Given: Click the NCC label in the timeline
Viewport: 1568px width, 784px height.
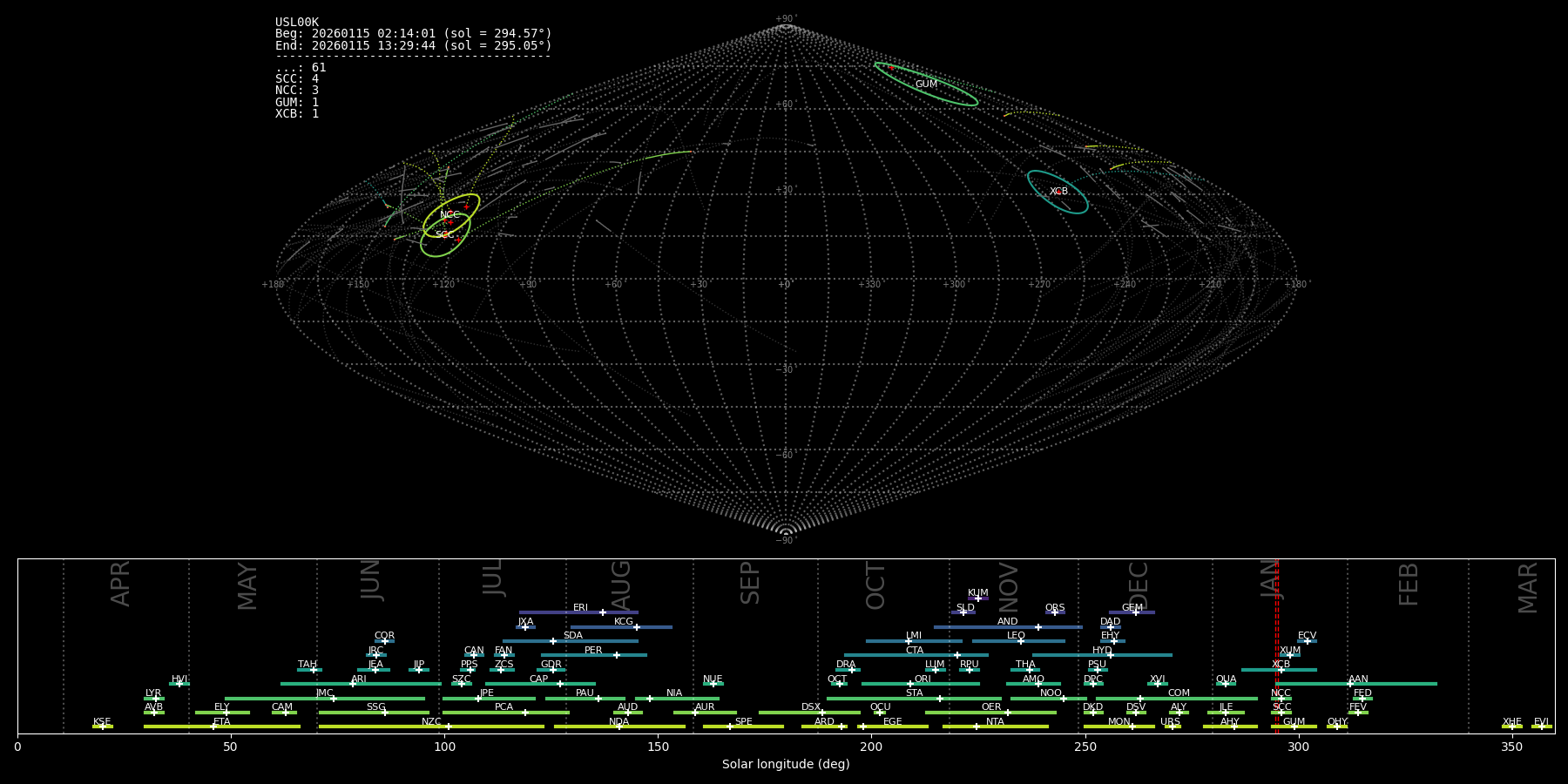Looking at the screenshot, I should click(x=1281, y=693).
